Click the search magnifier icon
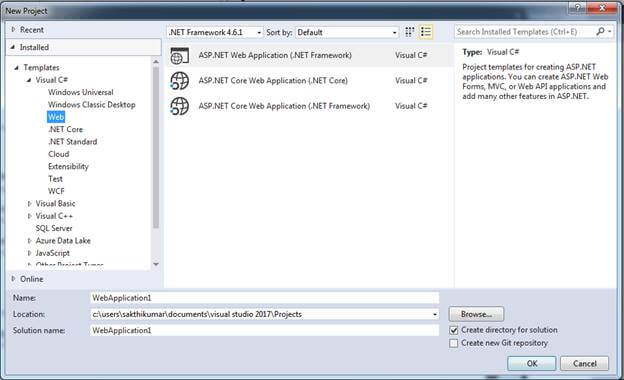624x380 pixels. [x=600, y=31]
